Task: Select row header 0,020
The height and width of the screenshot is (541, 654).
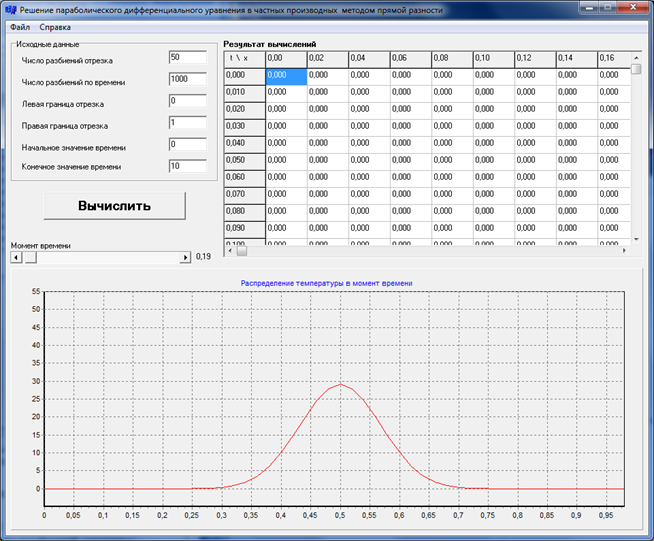Action: 244,111
